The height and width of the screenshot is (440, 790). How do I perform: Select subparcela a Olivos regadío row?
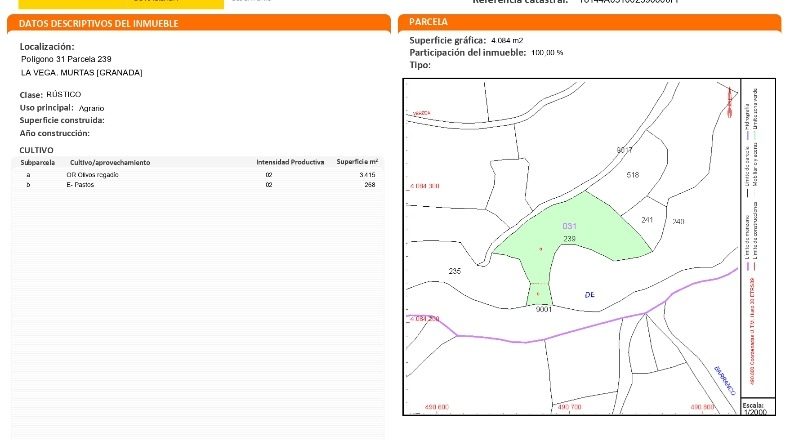(x=198, y=175)
